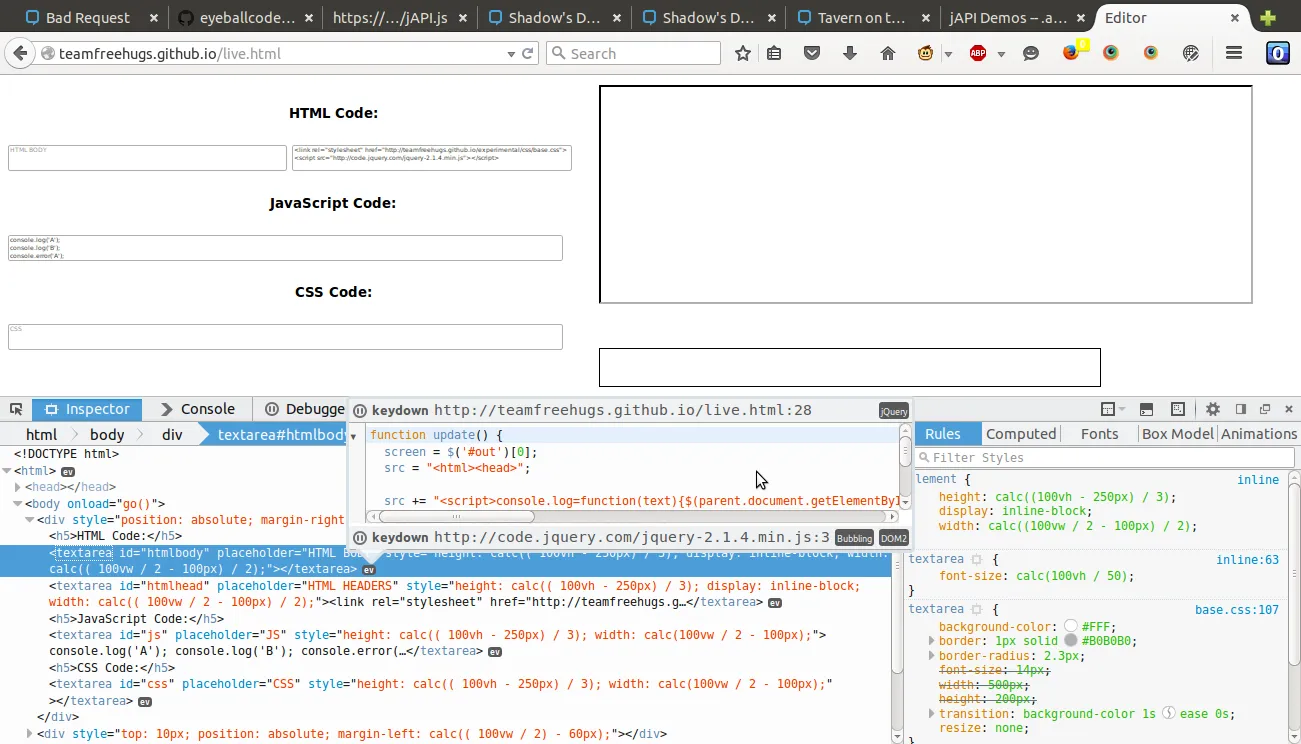Select div in the breadcrumb trail
Image resolution: width=1301 pixels, height=744 pixels.
click(172, 435)
